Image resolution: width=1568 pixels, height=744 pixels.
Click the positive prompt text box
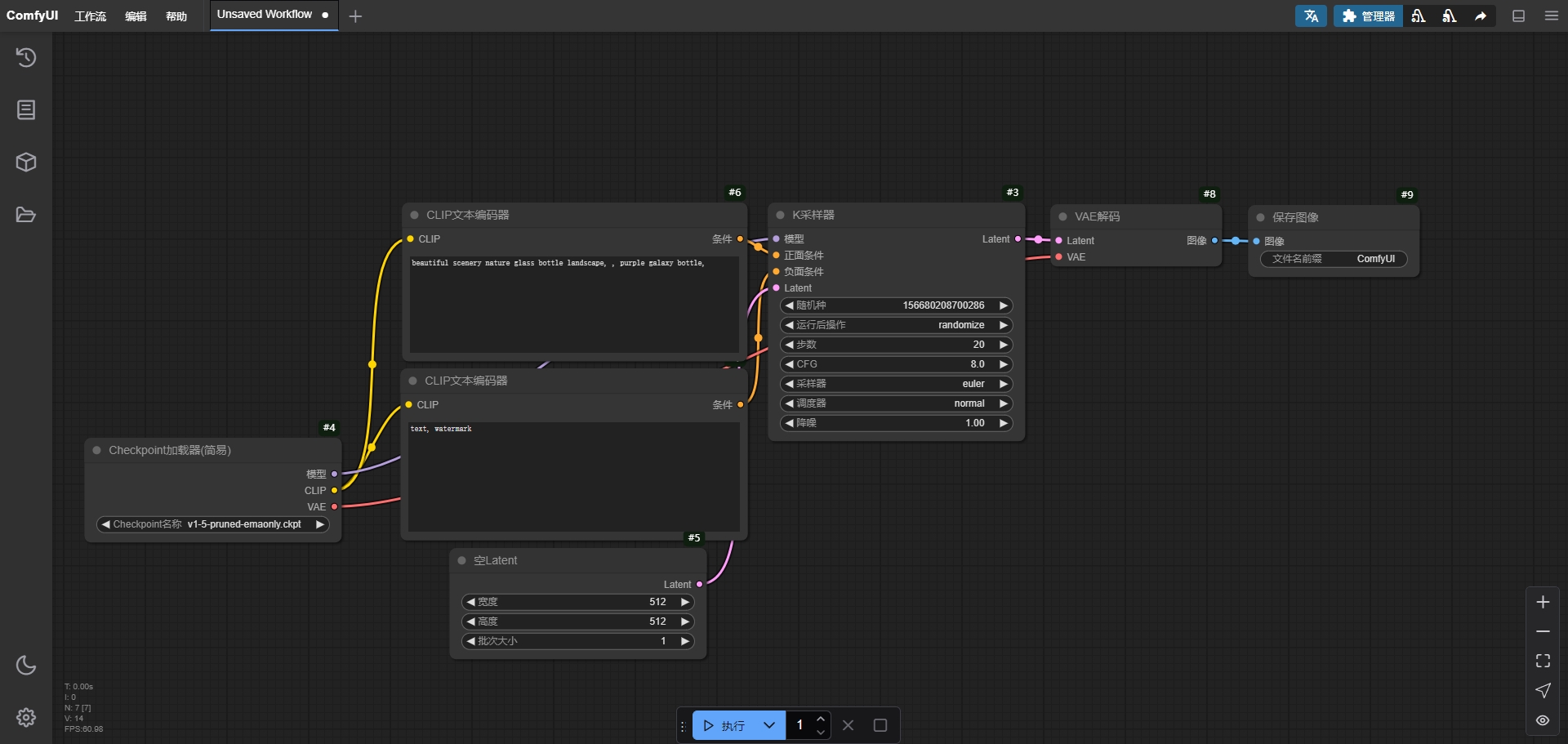point(574,305)
